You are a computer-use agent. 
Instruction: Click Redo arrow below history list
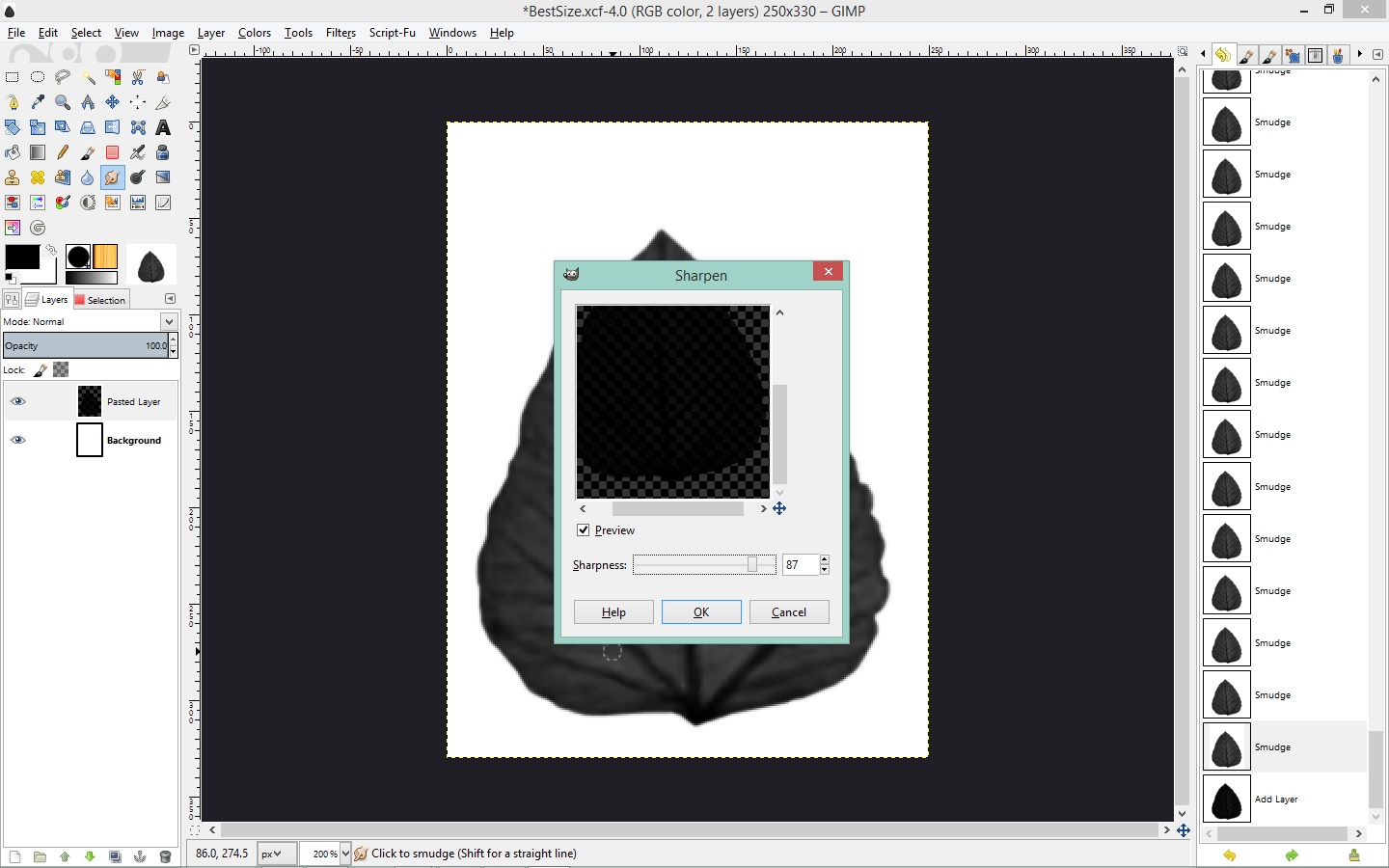[x=1292, y=855]
